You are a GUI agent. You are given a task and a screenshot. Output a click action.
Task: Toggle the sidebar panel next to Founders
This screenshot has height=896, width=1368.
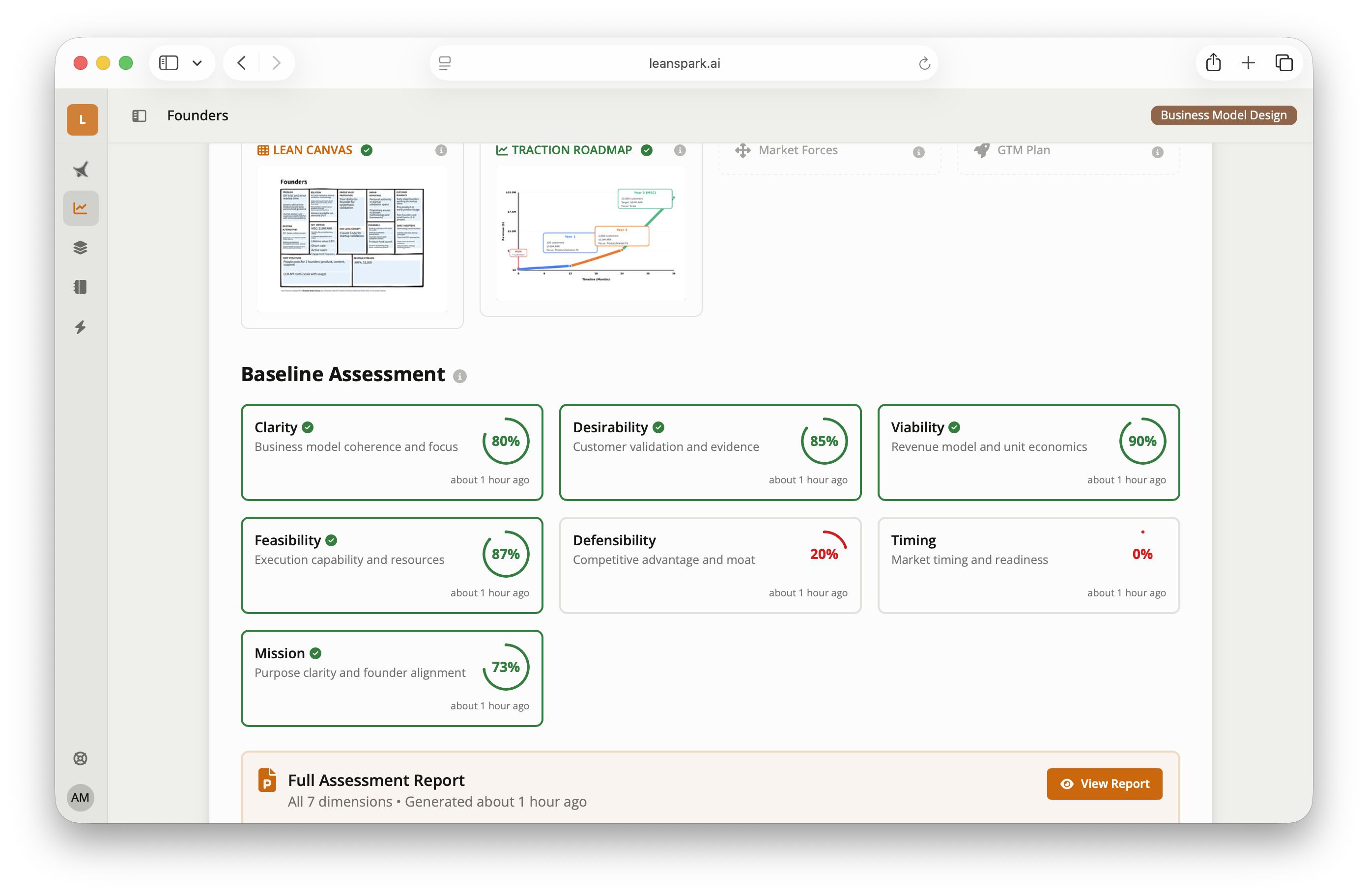click(139, 115)
